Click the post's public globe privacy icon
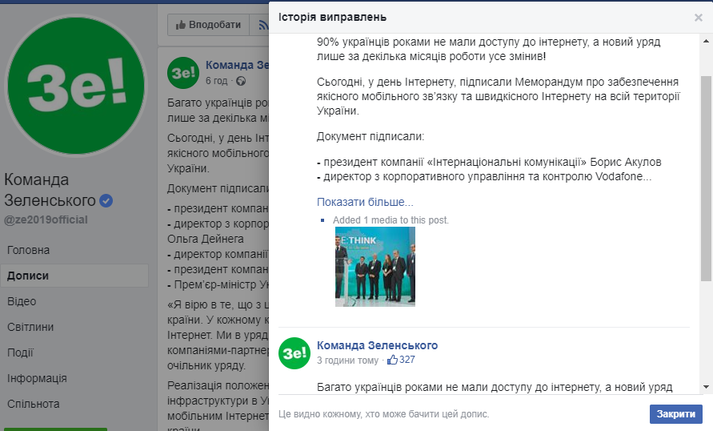The width and height of the screenshot is (713, 431). (x=242, y=81)
